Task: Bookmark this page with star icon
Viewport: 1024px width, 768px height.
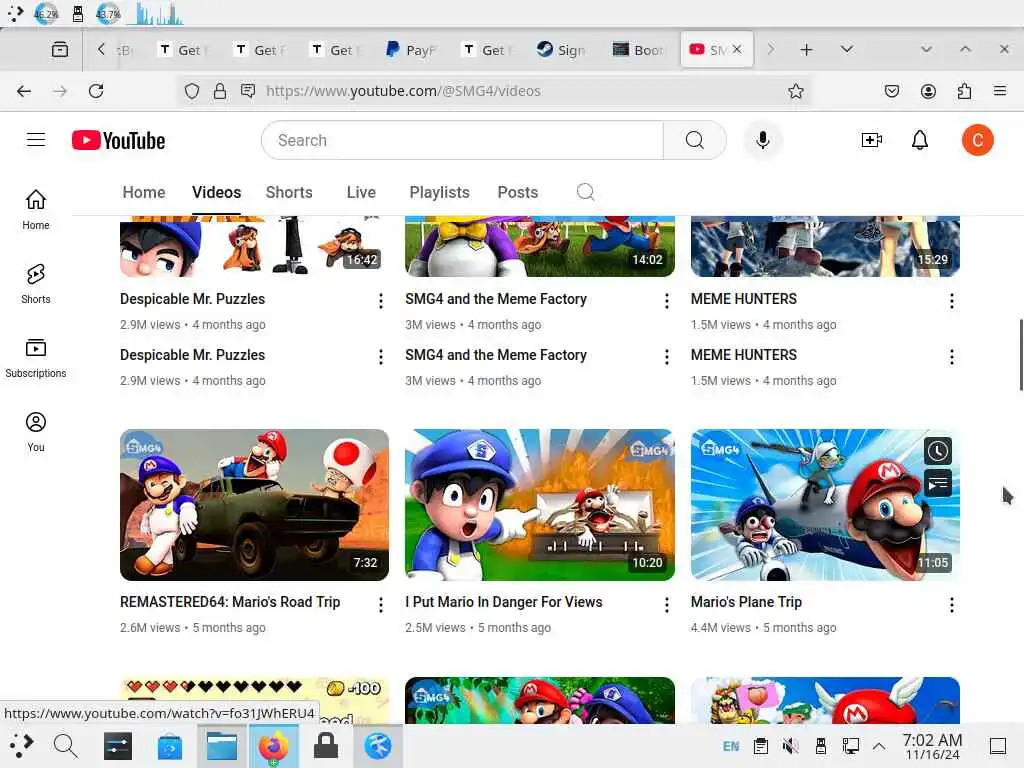Action: (x=795, y=91)
